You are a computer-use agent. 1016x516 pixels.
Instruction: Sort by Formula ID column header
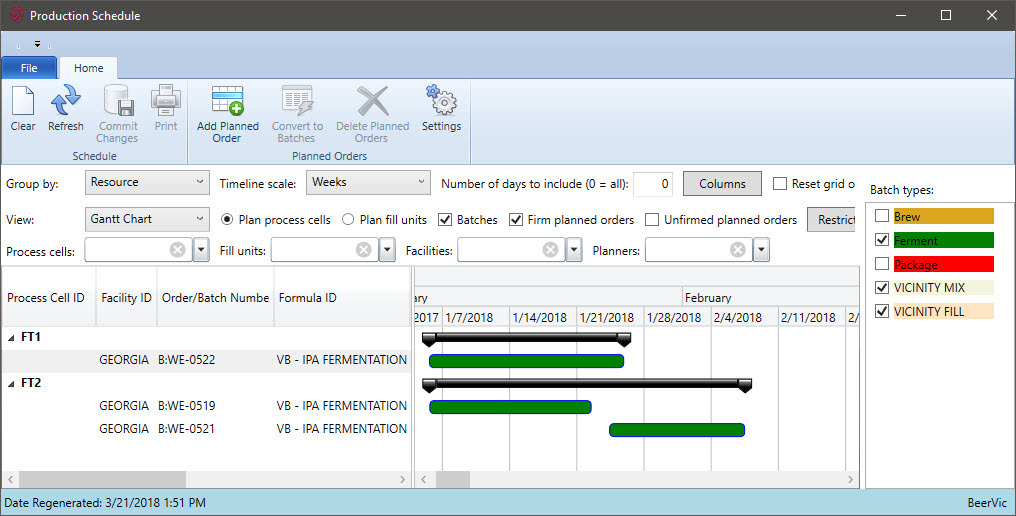pos(342,298)
